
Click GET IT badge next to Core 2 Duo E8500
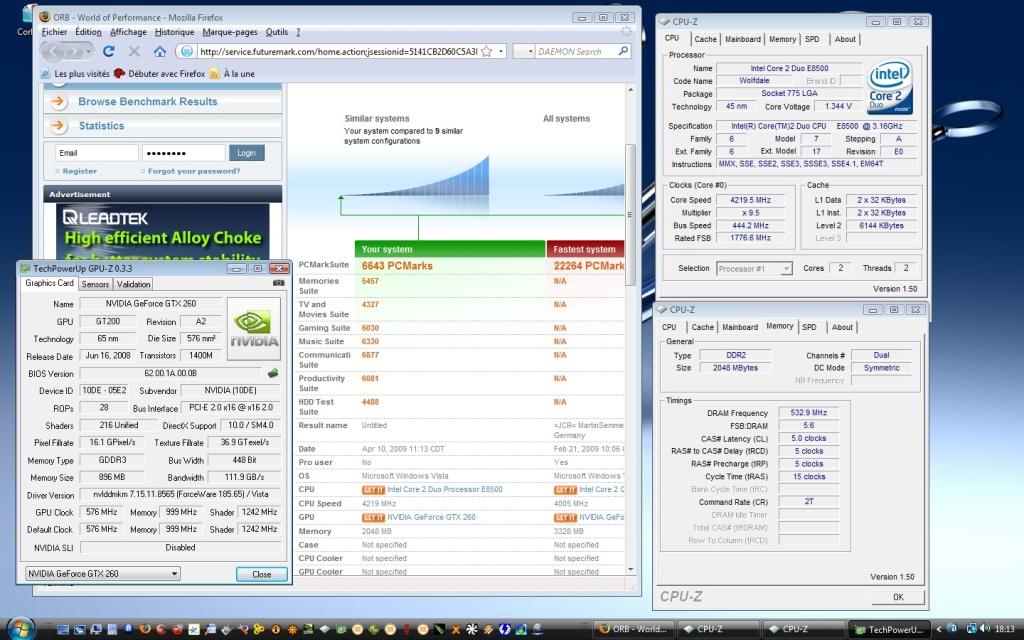coord(373,490)
